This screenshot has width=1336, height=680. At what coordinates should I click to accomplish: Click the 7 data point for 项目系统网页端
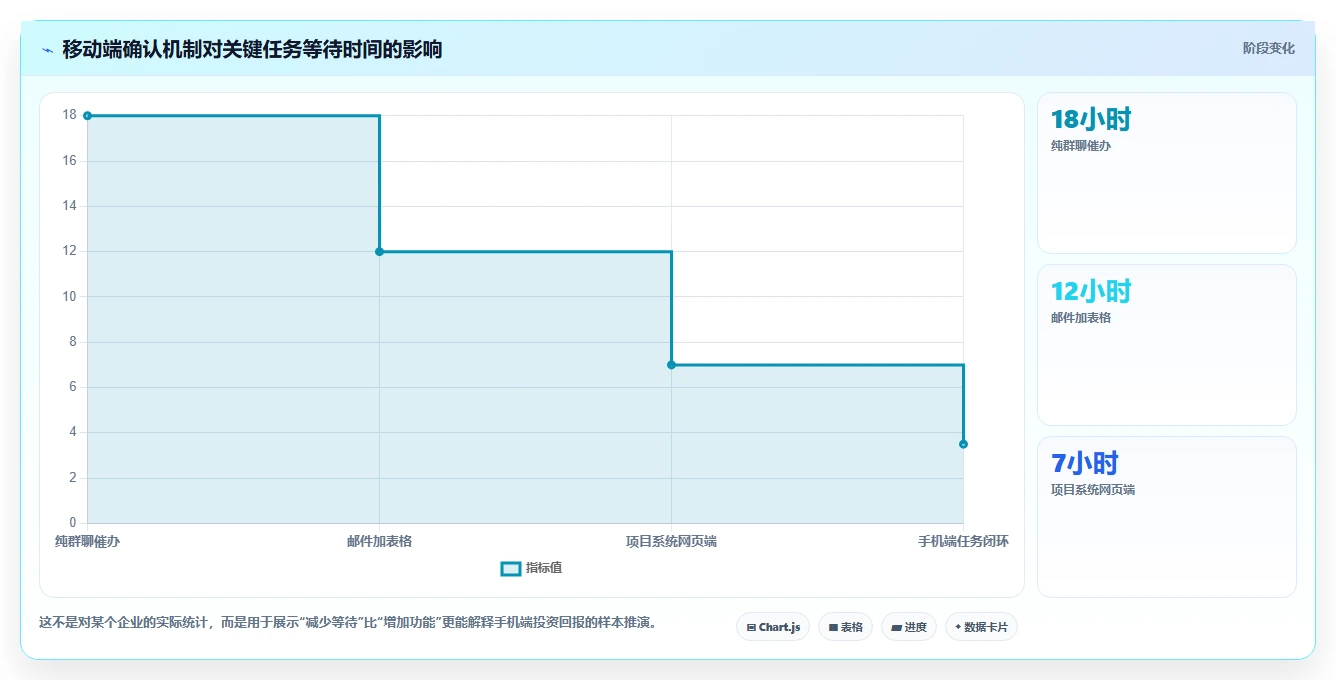(671, 365)
